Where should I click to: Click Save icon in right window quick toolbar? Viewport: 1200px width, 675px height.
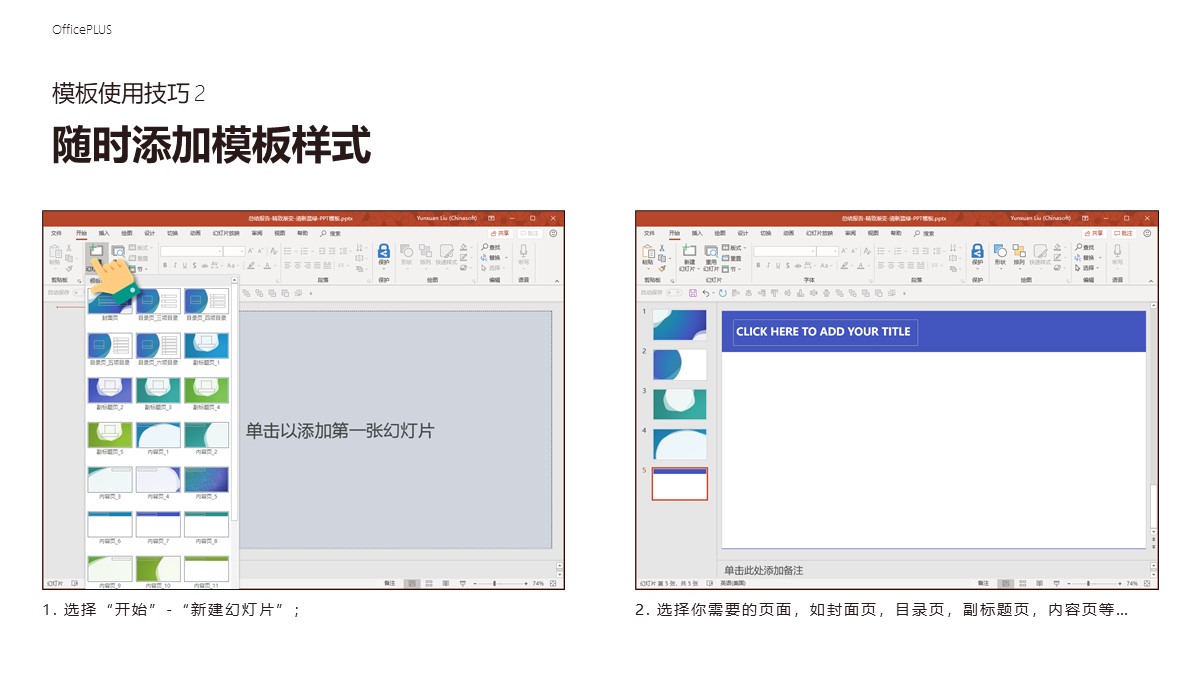point(693,293)
